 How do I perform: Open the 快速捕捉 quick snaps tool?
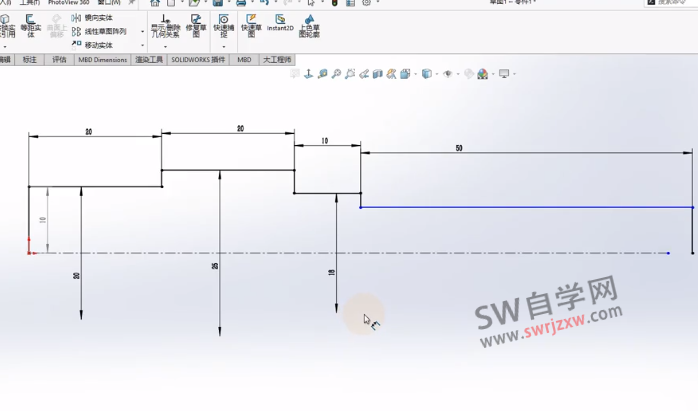[223, 25]
